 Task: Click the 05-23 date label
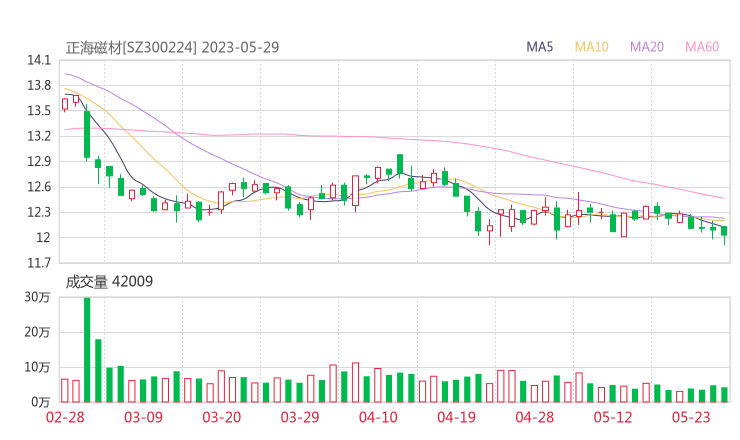tap(691, 417)
